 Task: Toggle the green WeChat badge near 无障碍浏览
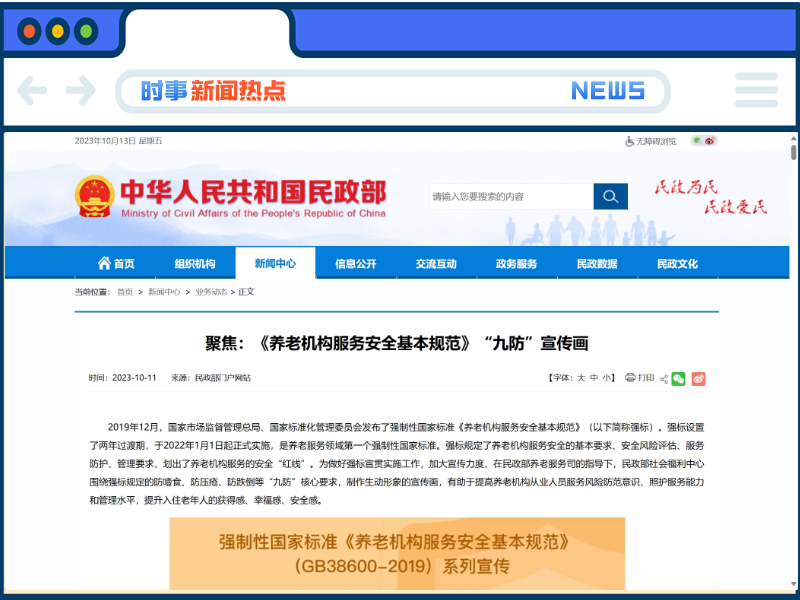coord(697,140)
